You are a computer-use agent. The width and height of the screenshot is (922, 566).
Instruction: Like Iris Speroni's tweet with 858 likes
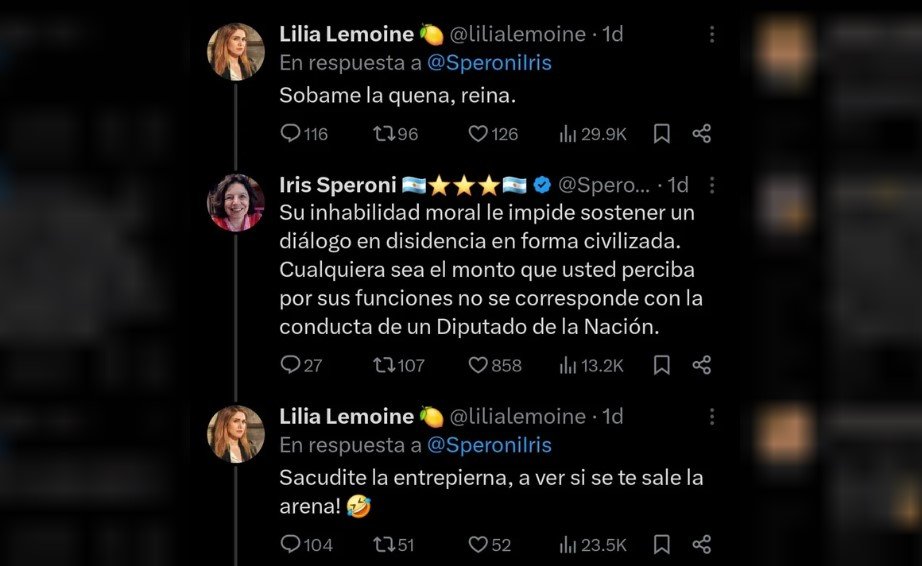478,365
